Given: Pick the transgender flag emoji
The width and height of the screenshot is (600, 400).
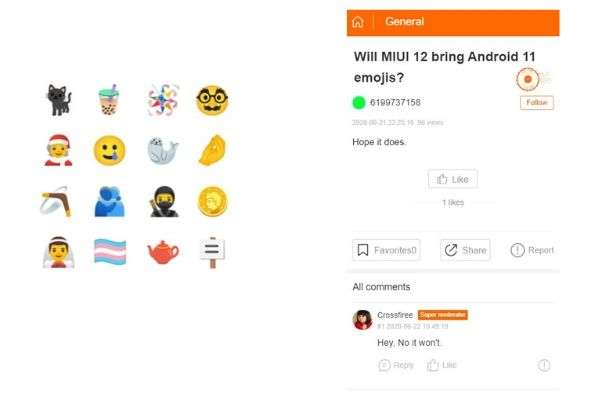Looking at the screenshot, I should 110,251.
